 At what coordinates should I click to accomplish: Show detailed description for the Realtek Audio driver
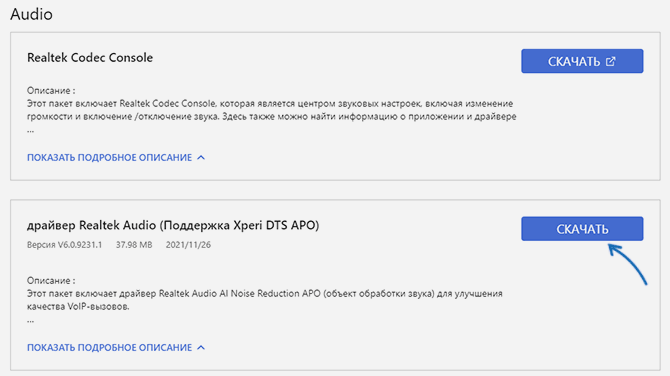109,348
